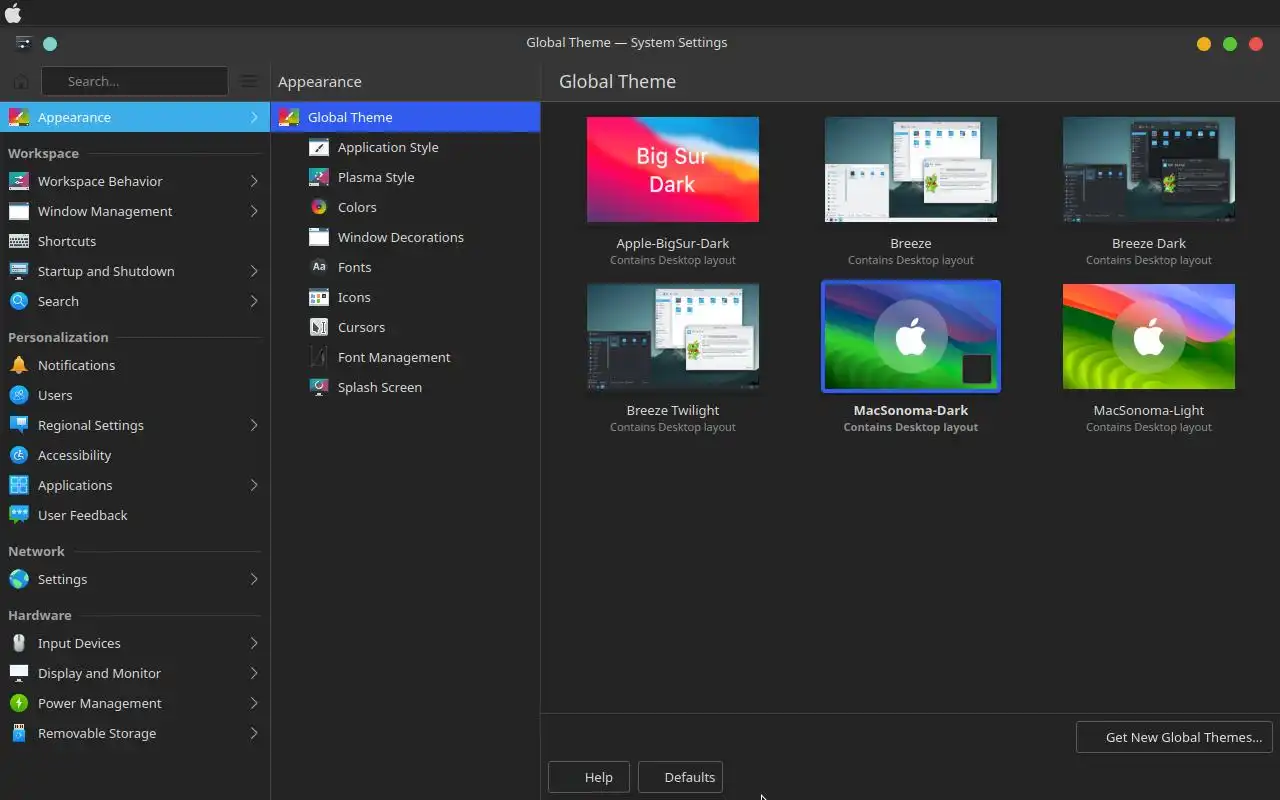This screenshot has width=1280, height=800.
Task: Click the Plasma Style icon
Action: pos(319,177)
